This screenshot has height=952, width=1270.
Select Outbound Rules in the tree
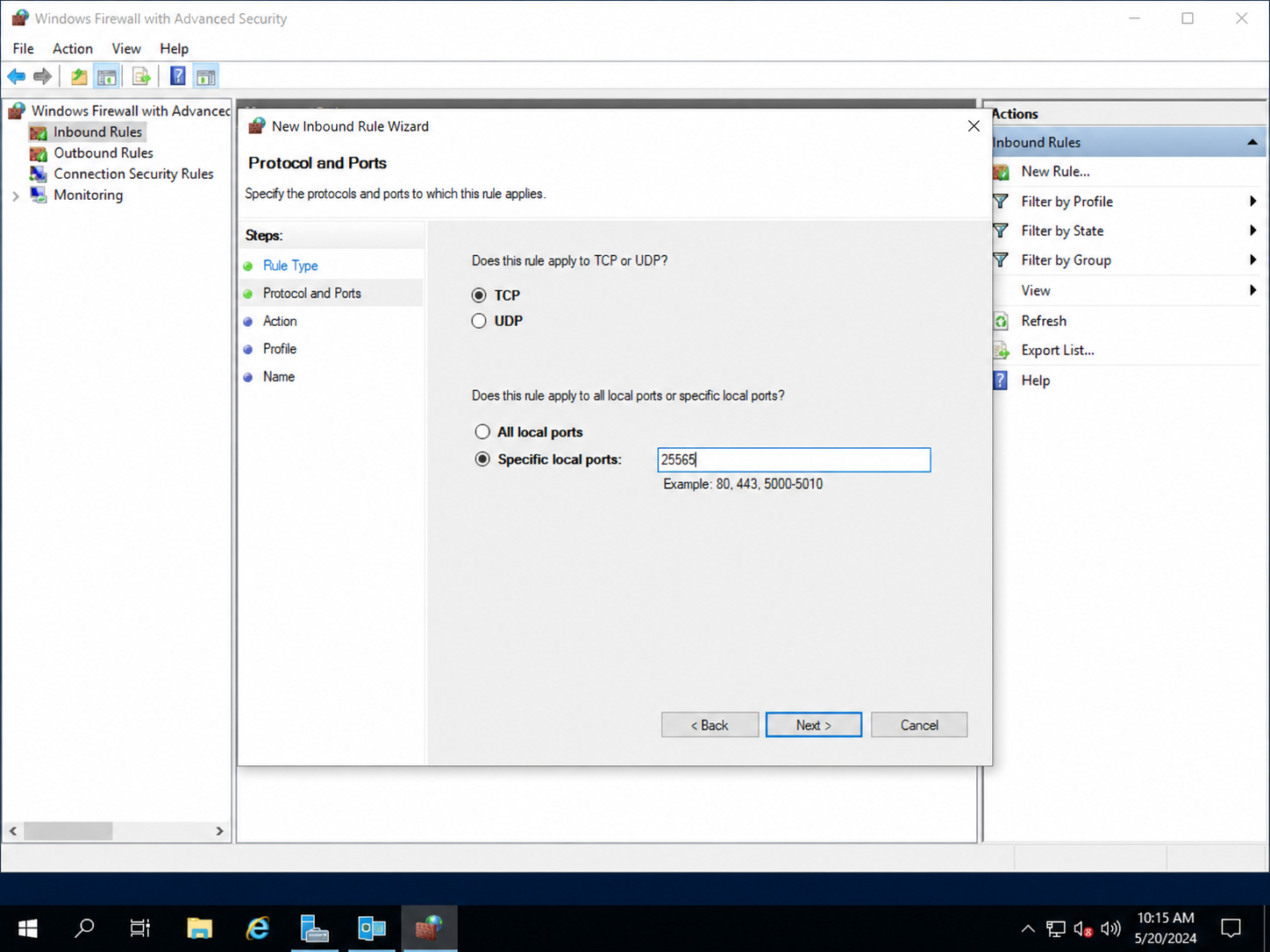click(x=103, y=153)
